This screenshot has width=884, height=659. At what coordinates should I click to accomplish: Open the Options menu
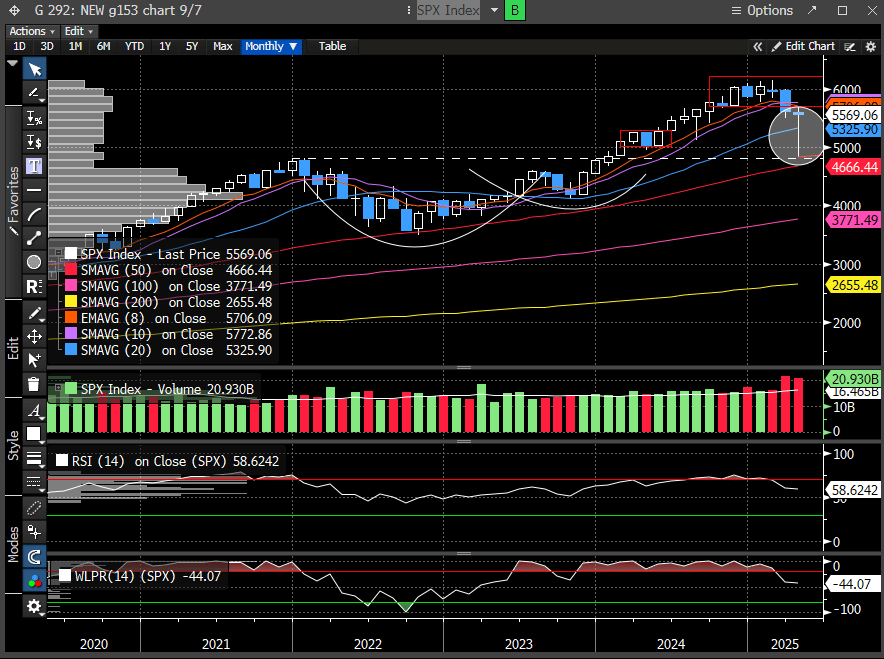click(x=762, y=10)
